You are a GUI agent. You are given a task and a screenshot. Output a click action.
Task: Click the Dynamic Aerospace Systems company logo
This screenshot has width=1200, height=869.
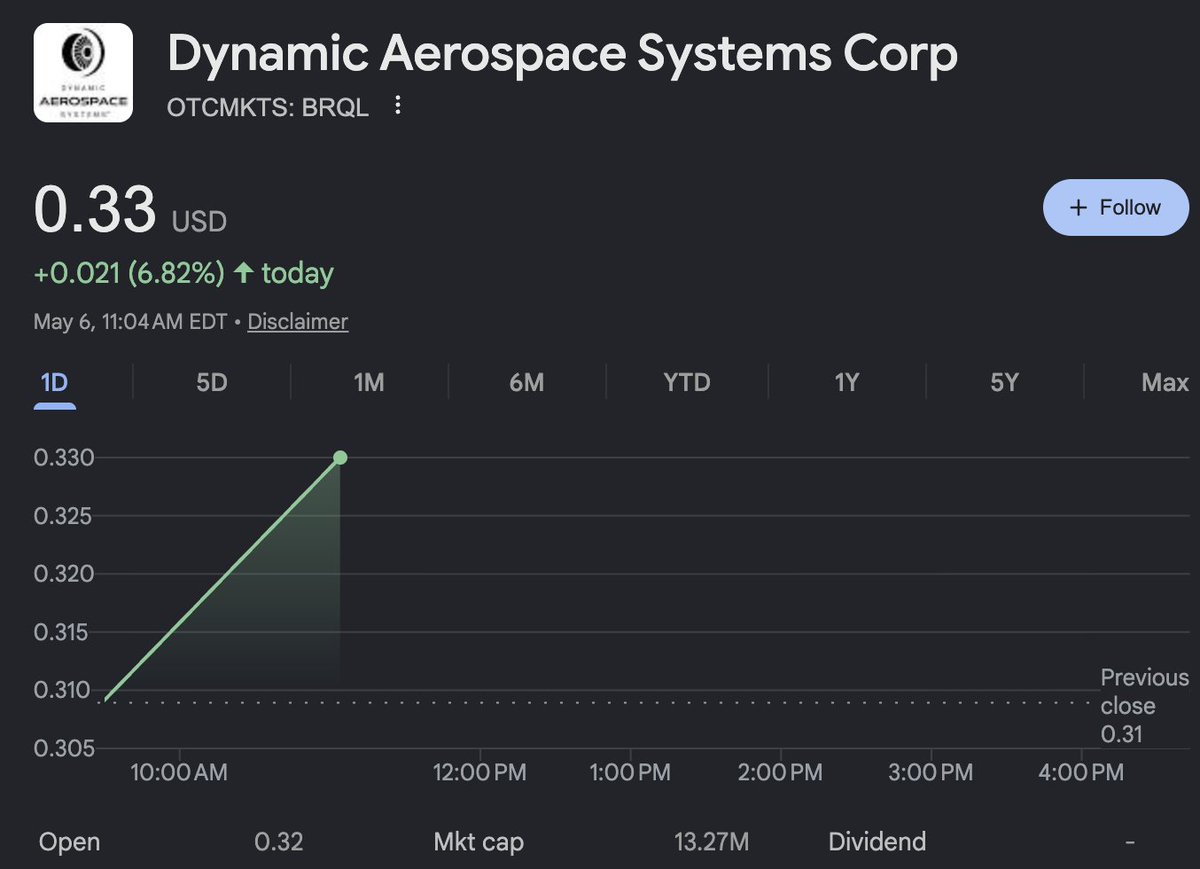point(83,73)
